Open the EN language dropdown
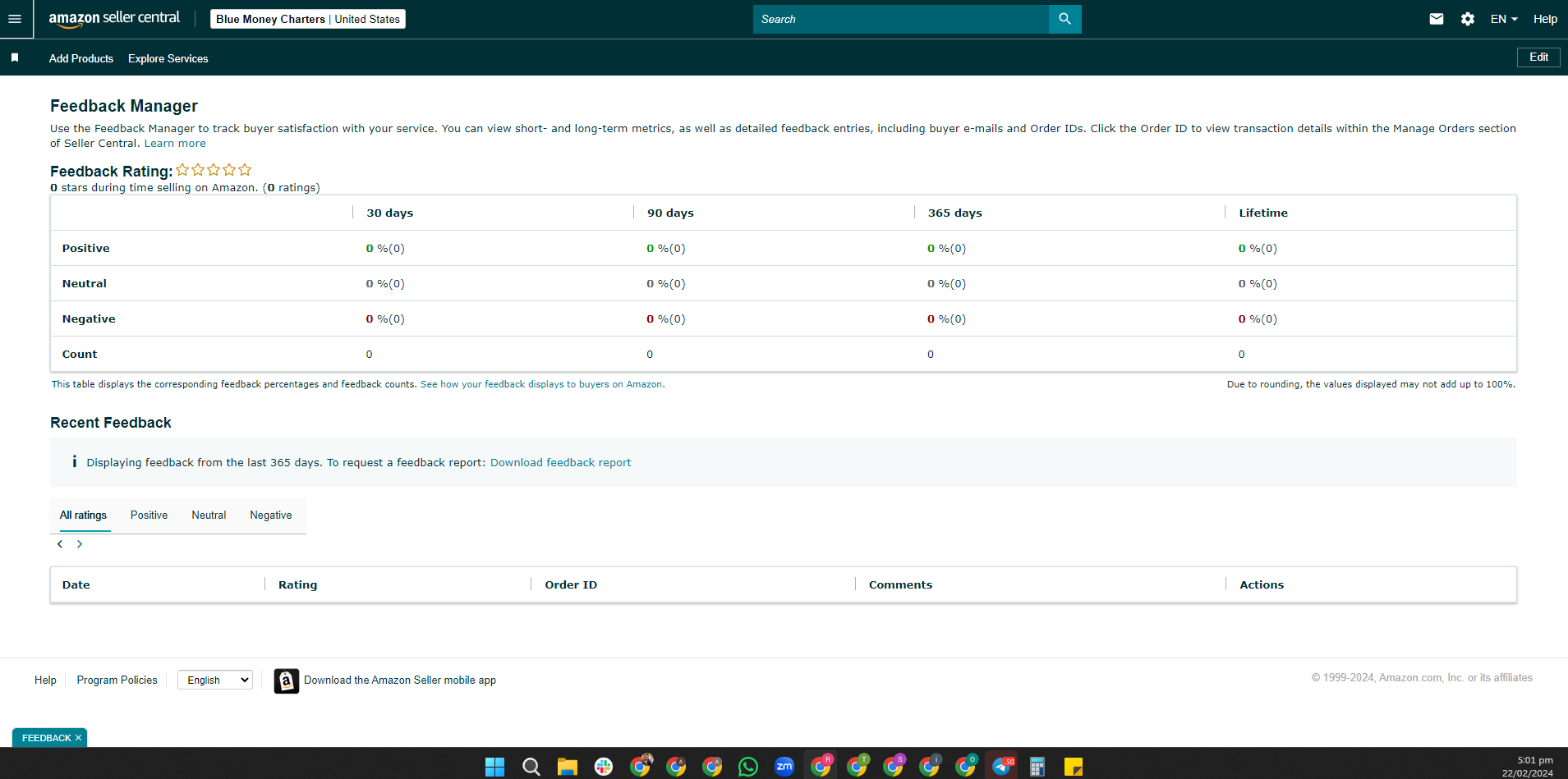This screenshot has width=1568, height=779. click(x=1504, y=19)
